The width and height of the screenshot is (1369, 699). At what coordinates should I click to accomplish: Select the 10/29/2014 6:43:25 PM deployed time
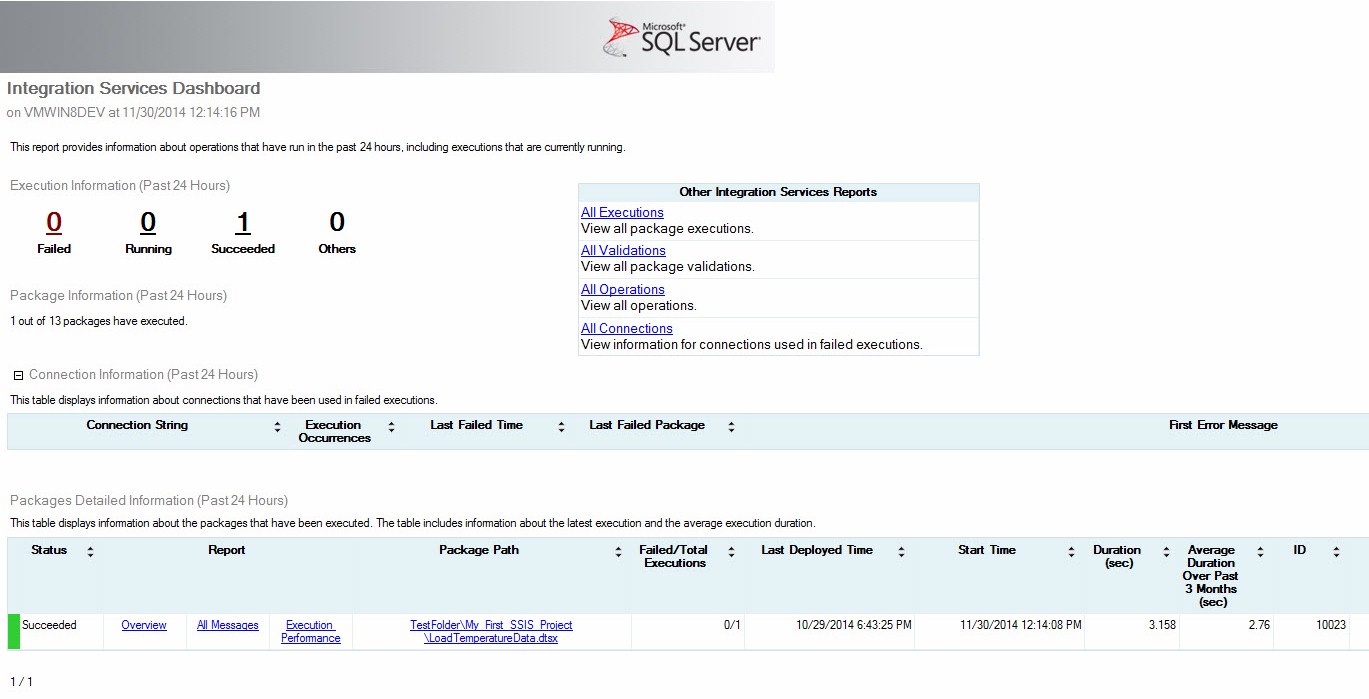tap(854, 625)
